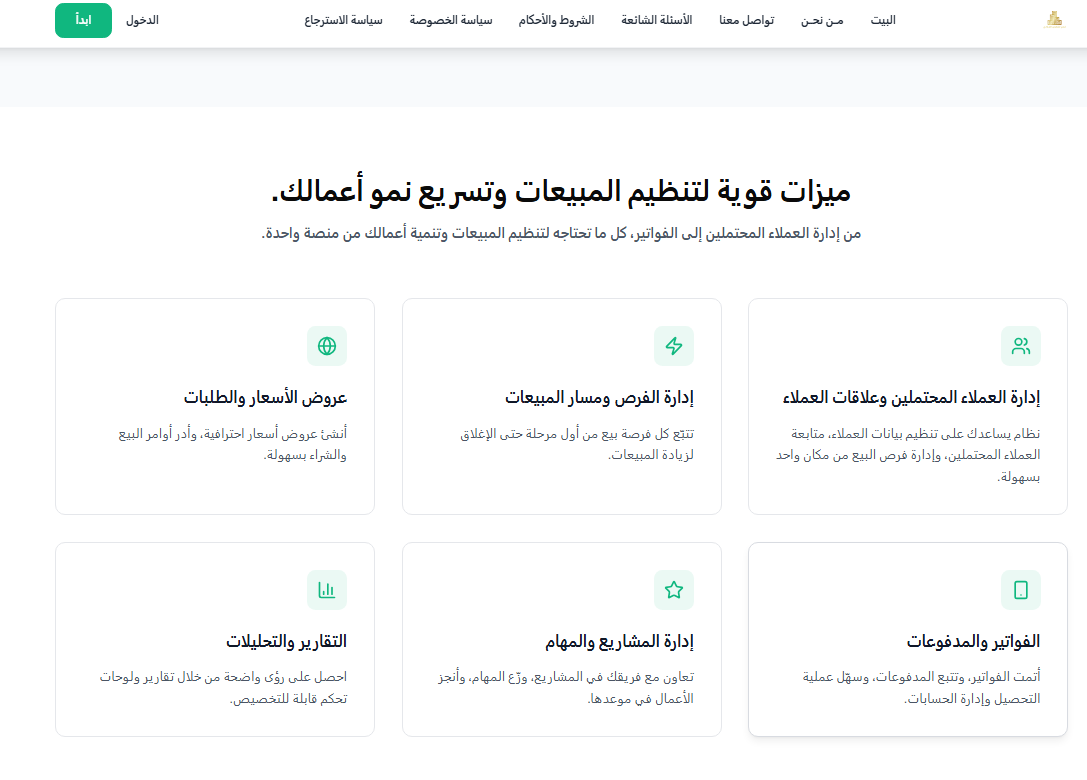The height and width of the screenshot is (780, 1087).
Task: Click the green ابدأ button
Action: tap(83, 20)
